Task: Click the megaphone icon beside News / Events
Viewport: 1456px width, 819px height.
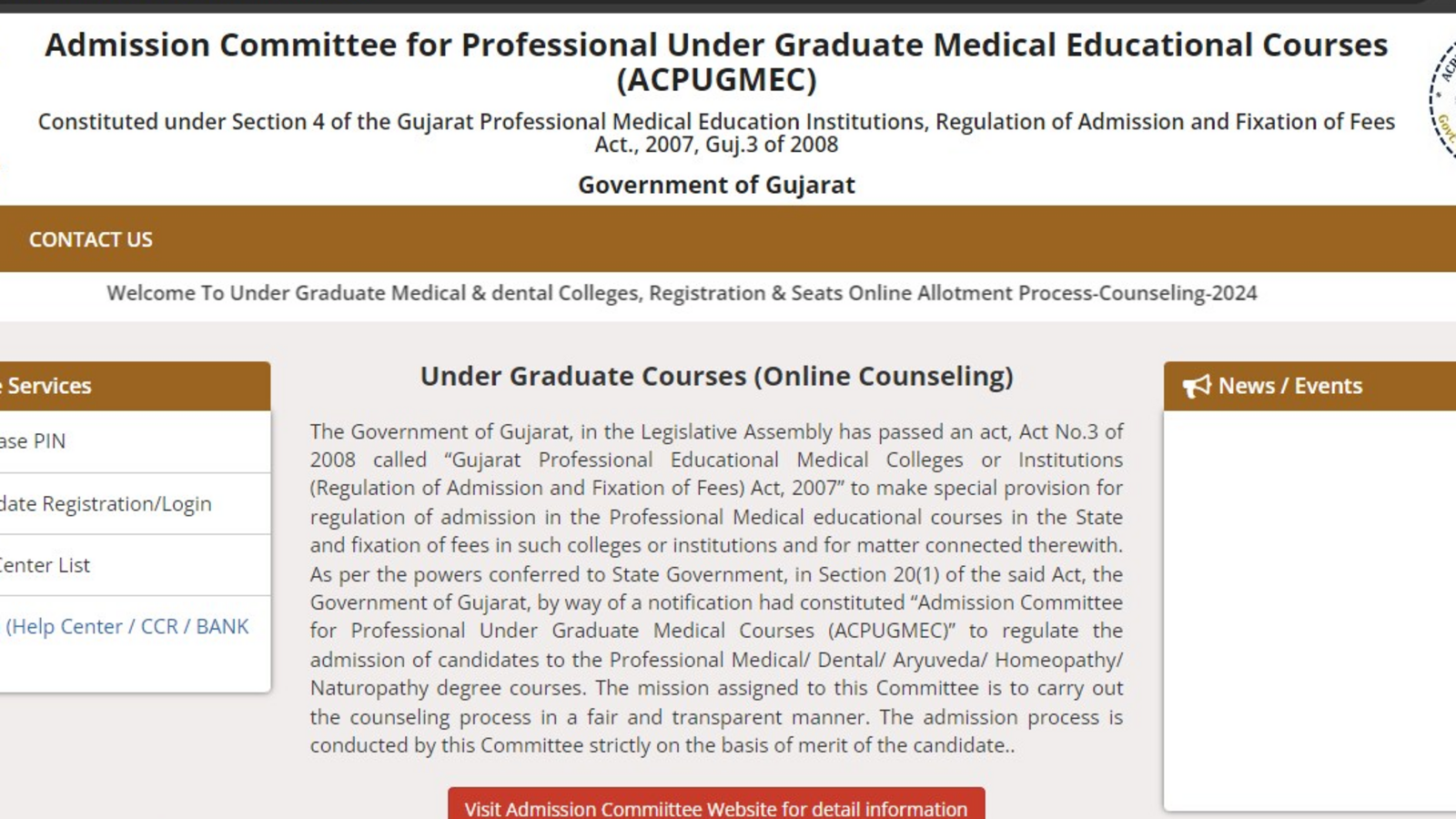Action: (x=1197, y=386)
